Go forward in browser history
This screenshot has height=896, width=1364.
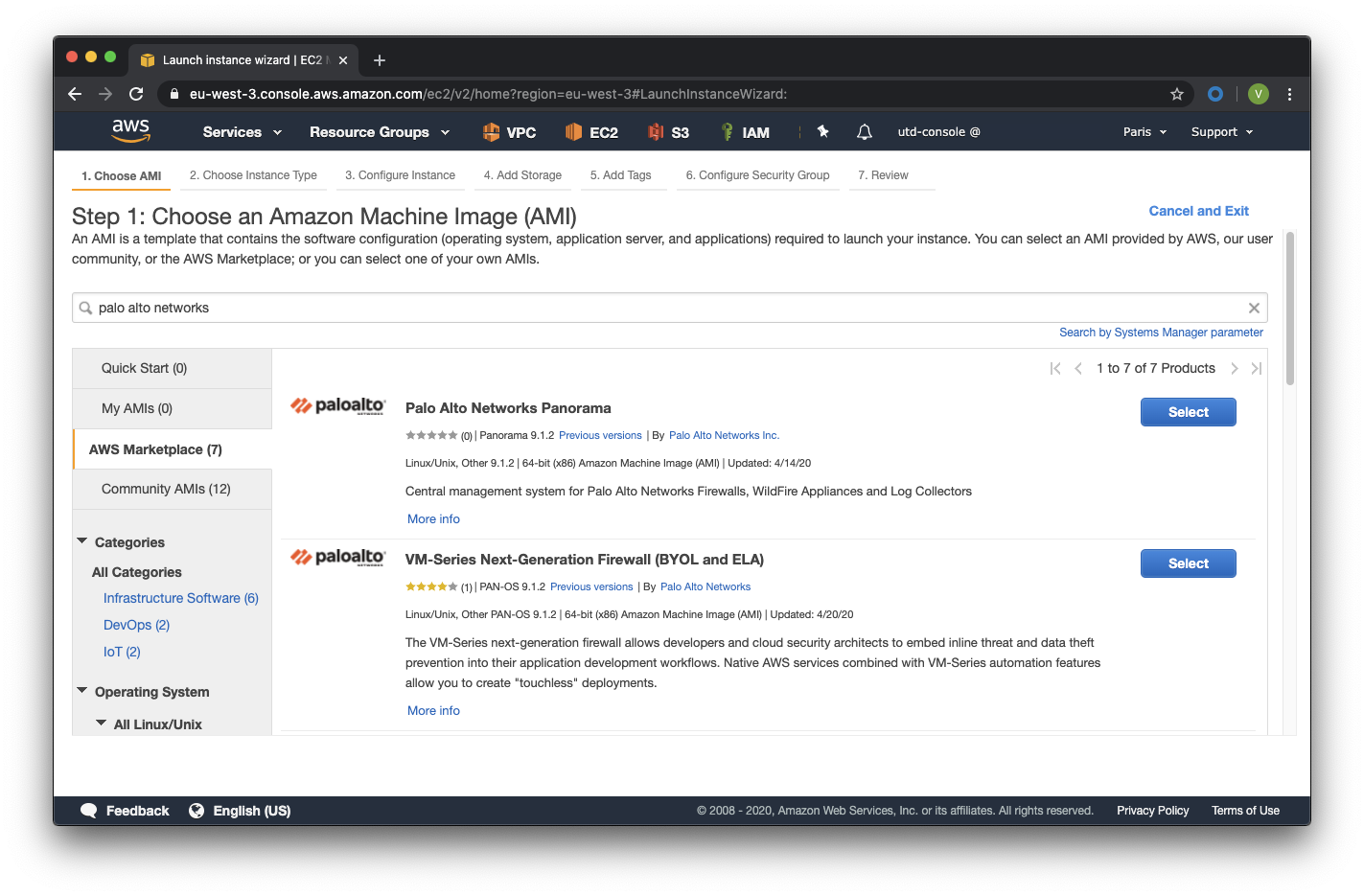105,94
